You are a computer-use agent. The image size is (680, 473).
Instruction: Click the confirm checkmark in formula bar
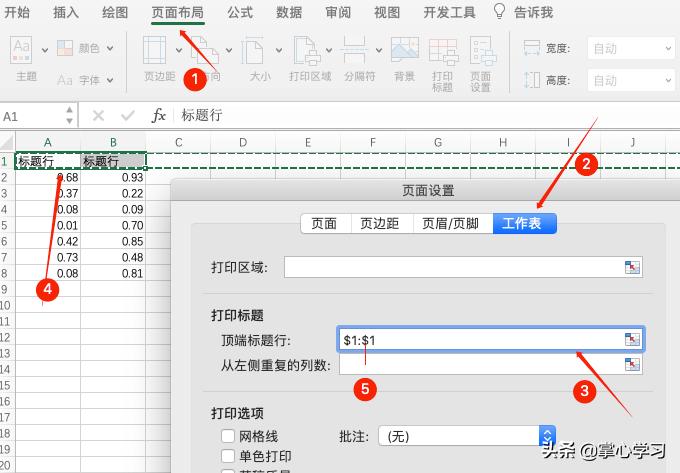(x=128, y=116)
